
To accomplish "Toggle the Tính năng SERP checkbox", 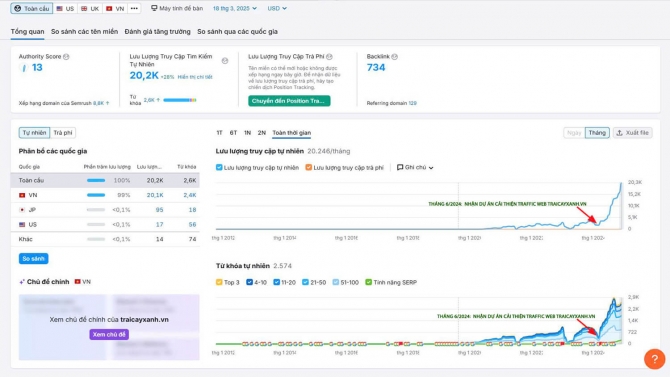I will (x=368, y=283).
